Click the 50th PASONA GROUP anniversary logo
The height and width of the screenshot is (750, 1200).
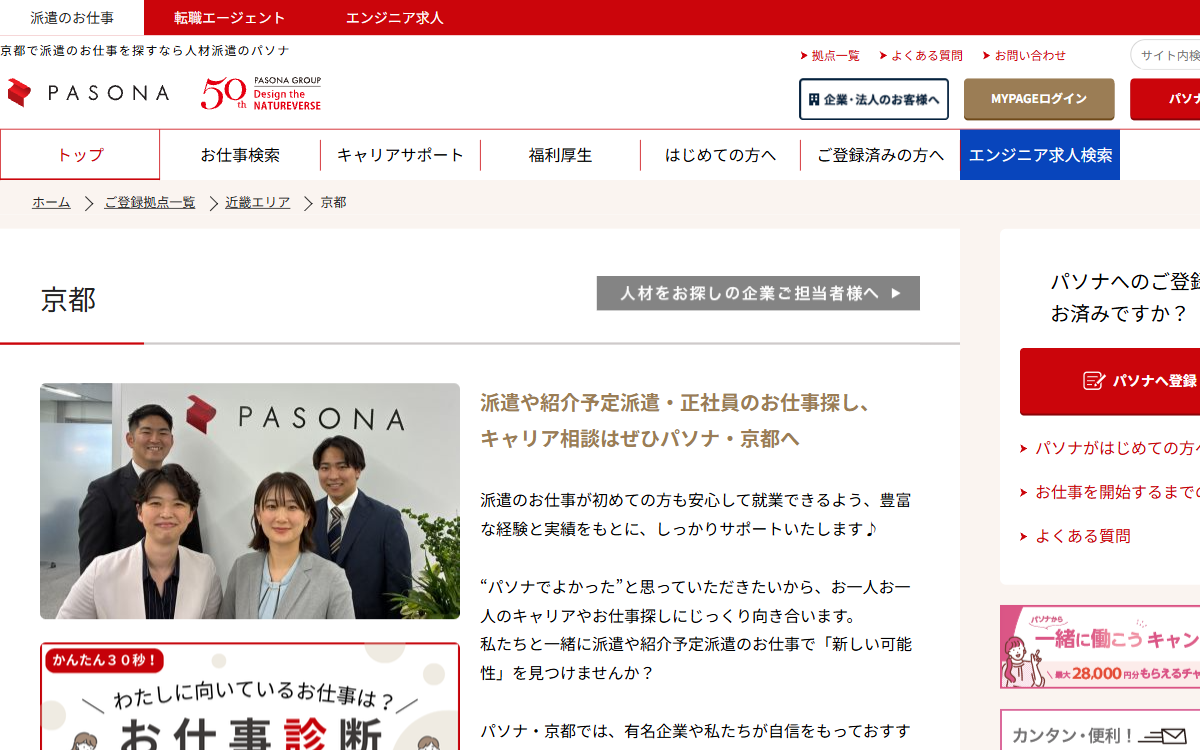[x=261, y=93]
